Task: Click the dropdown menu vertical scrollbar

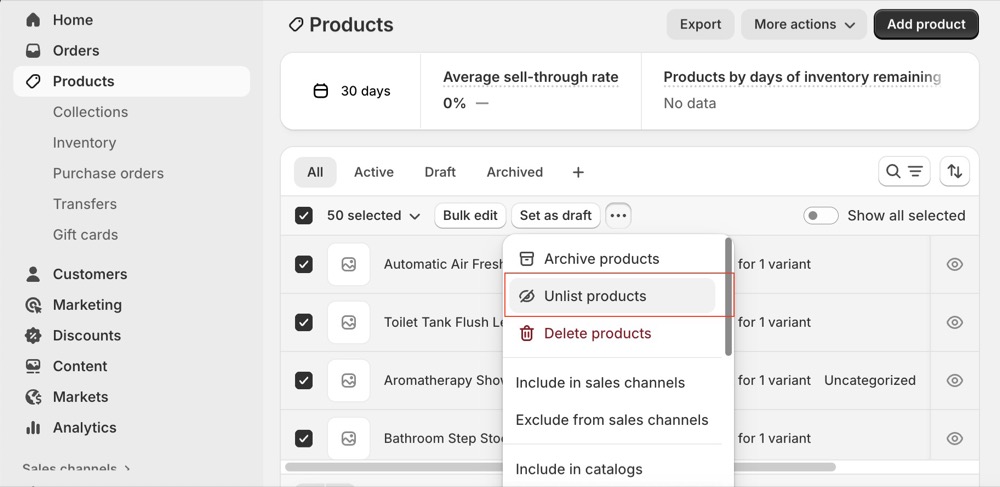Action: (728, 296)
